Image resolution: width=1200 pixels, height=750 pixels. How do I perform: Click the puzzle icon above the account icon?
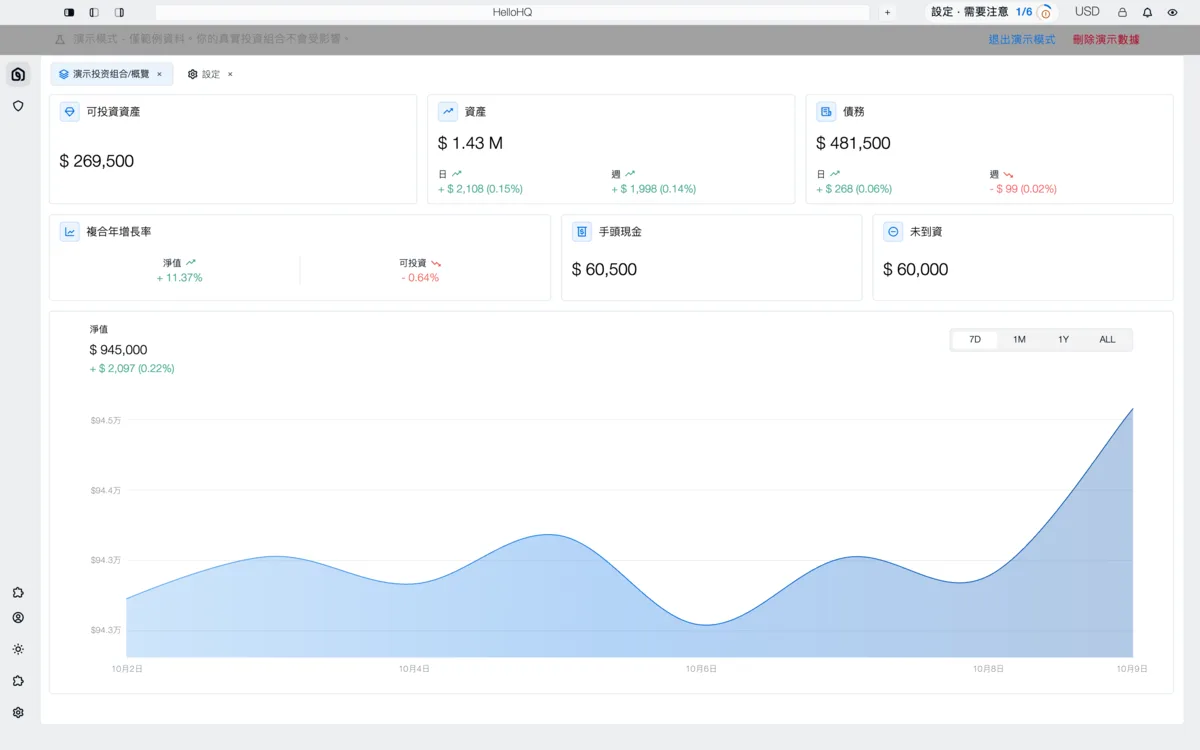pyautogui.click(x=17, y=593)
